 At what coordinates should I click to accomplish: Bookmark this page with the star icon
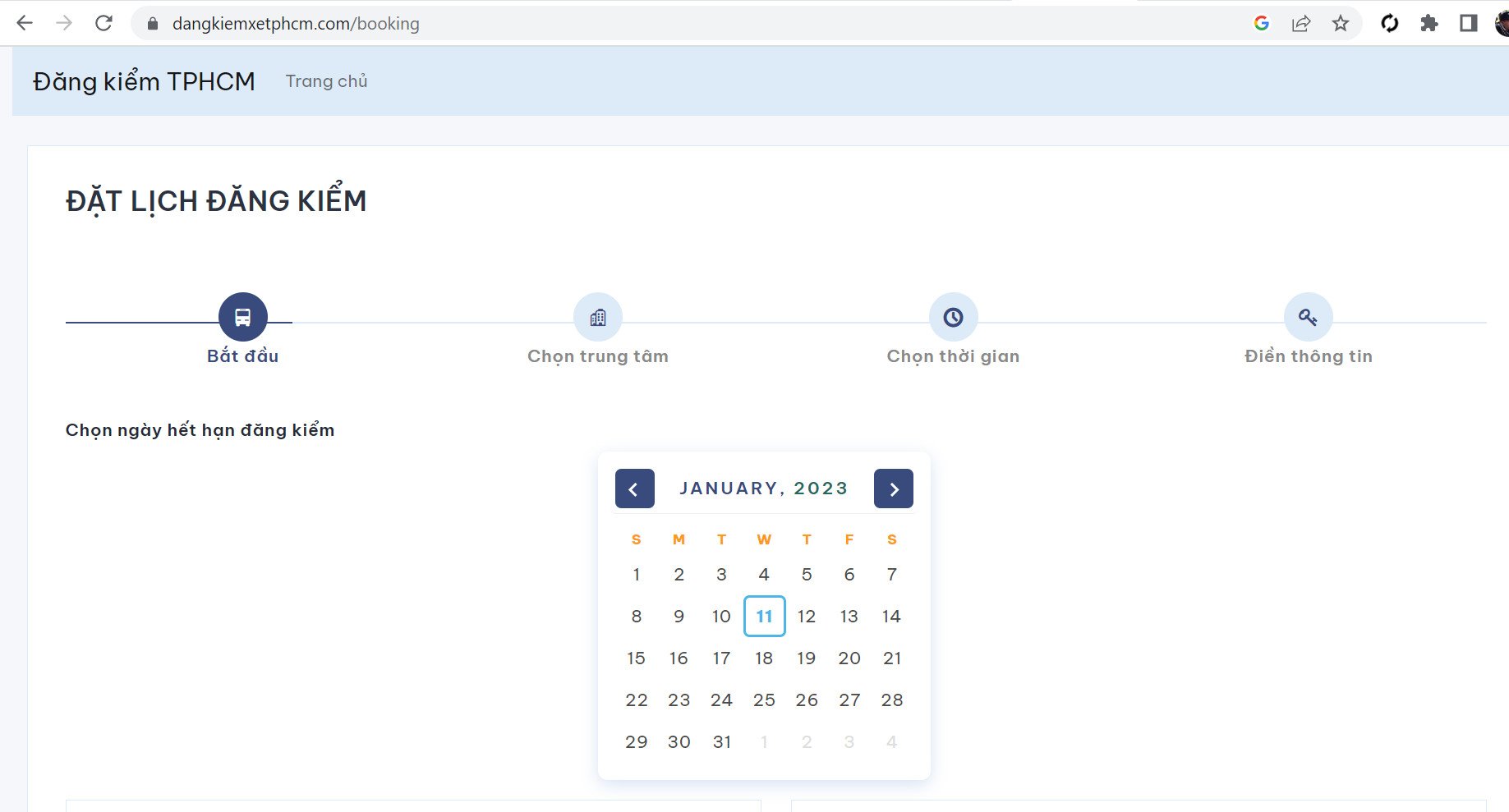(1341, 23)
